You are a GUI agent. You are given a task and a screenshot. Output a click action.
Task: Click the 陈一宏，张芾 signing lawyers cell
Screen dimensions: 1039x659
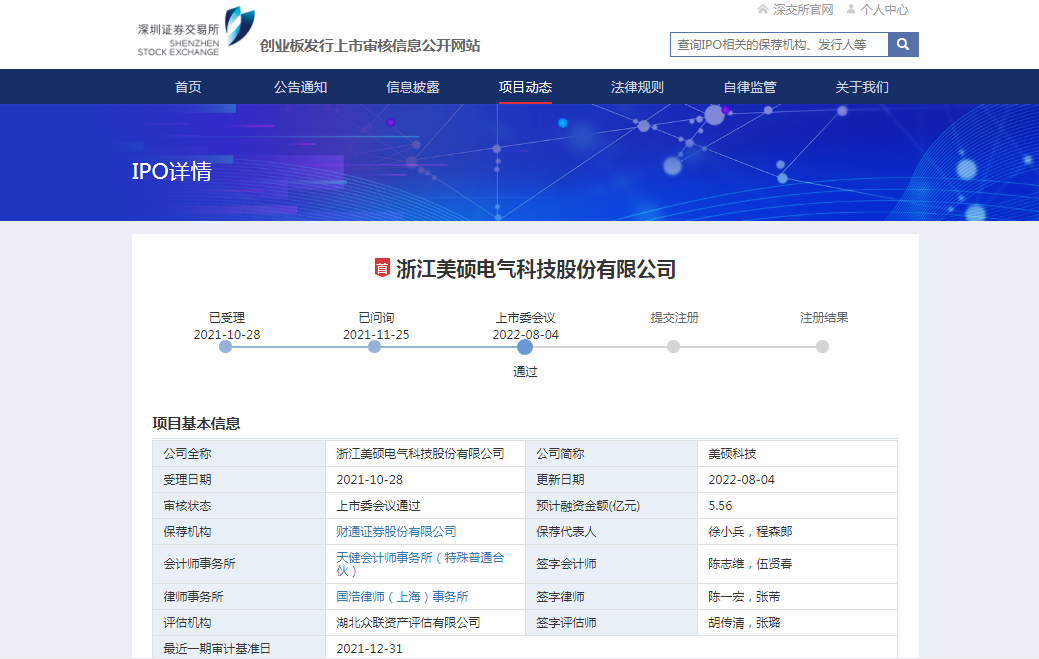[798, 597]
